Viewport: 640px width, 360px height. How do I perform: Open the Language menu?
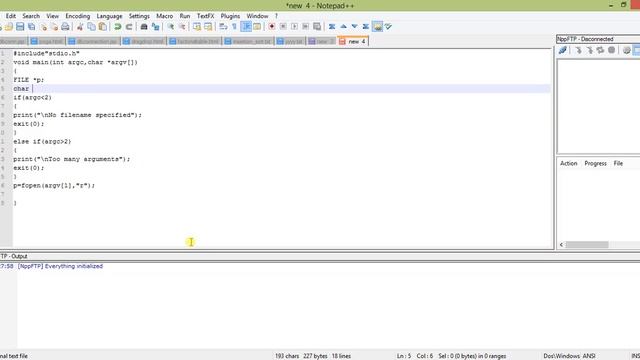[109, 16]
